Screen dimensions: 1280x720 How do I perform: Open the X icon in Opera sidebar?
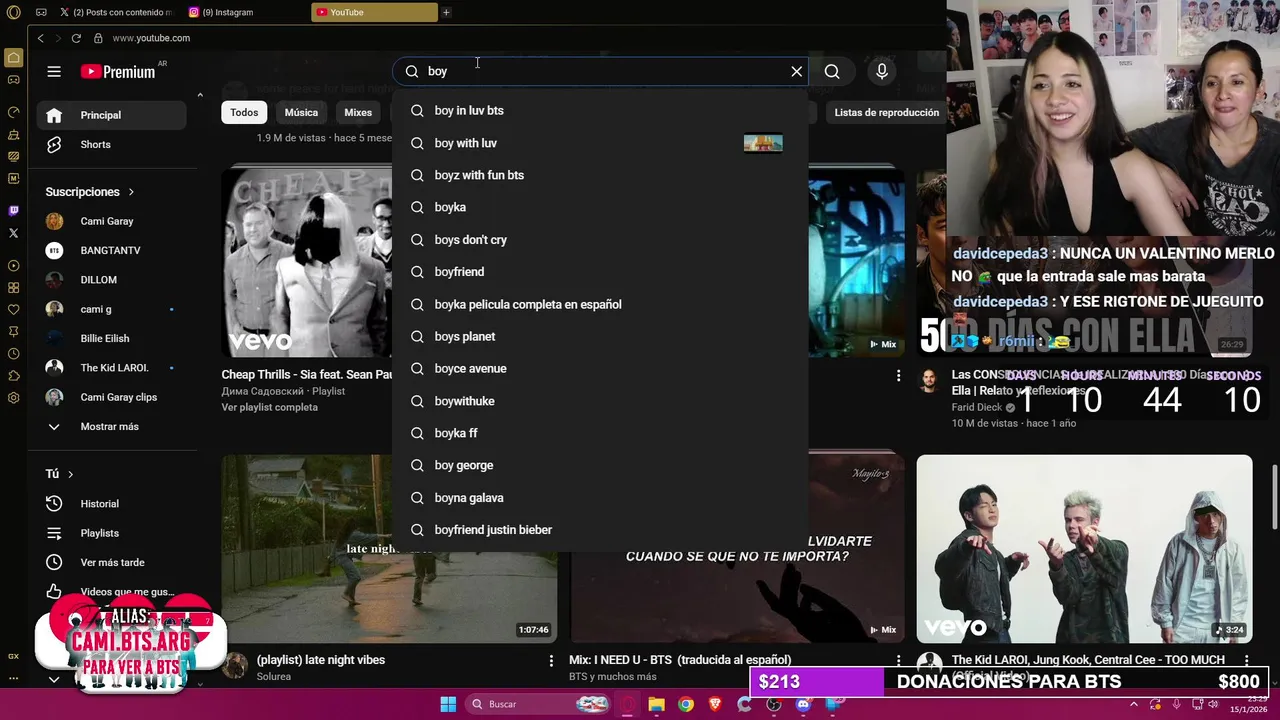click(x=13, y=233)
